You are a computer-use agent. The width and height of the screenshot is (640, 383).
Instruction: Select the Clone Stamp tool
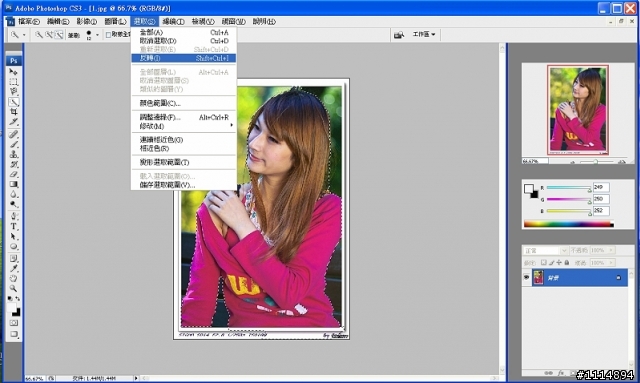coord(13,154)
